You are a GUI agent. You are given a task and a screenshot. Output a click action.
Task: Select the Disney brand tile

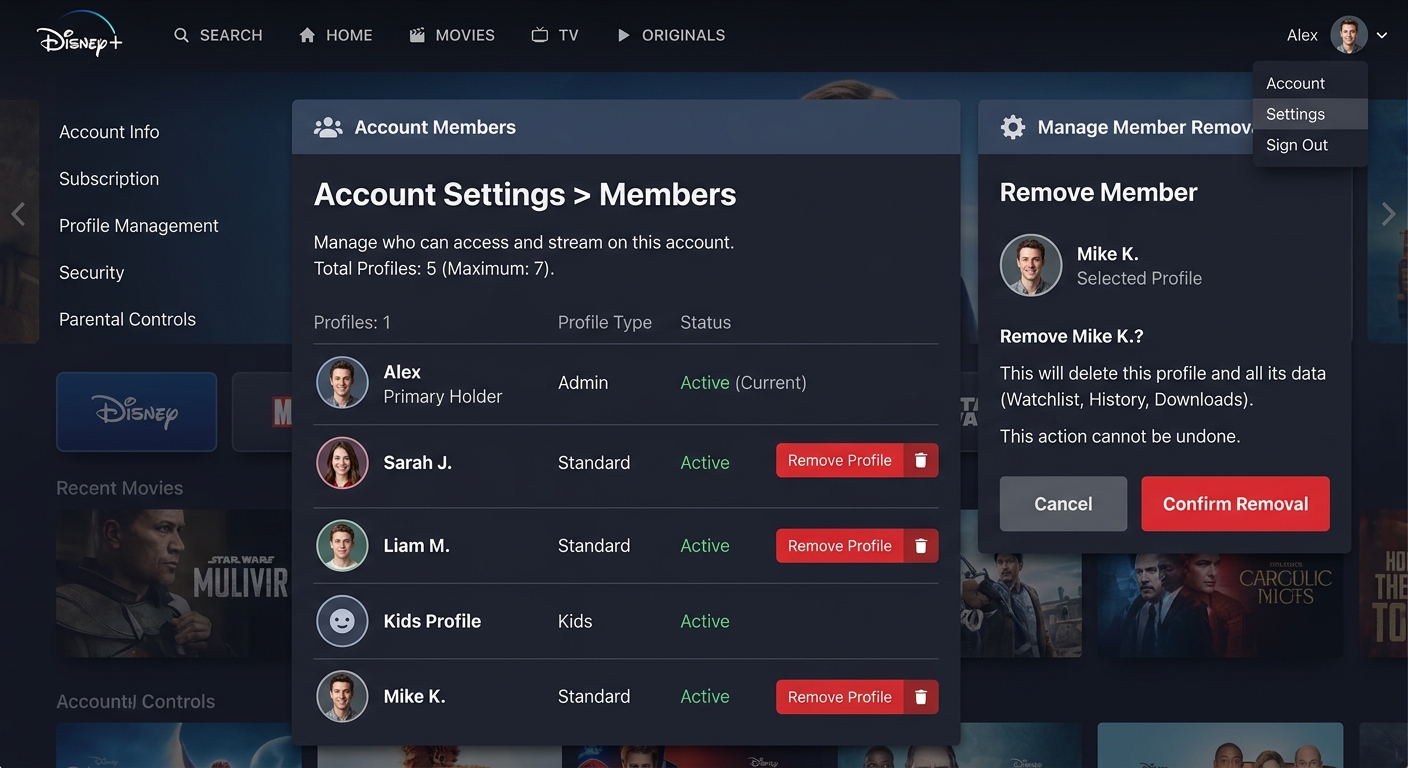click(136, 411)
